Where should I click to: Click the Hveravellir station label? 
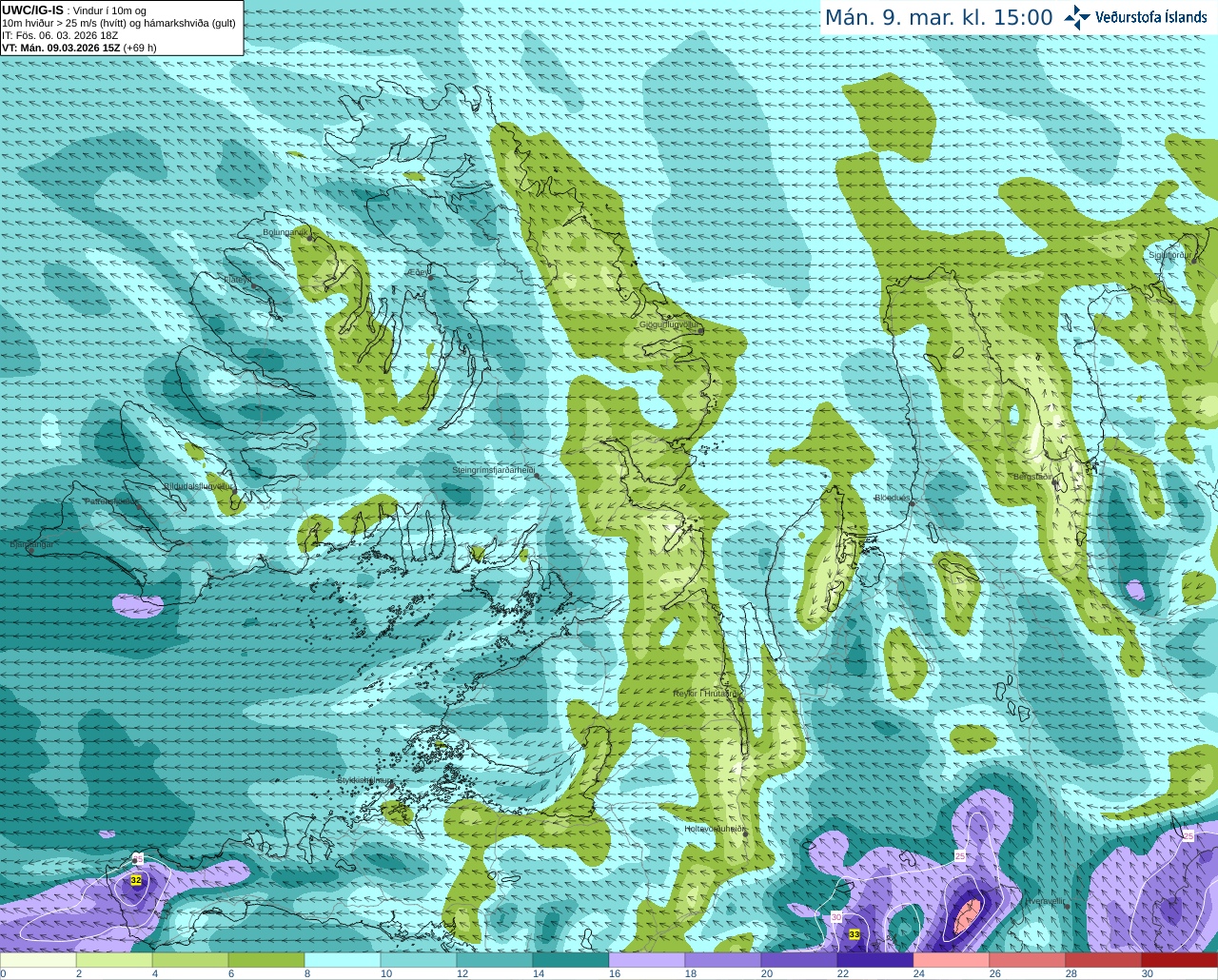pos(1045,901)
